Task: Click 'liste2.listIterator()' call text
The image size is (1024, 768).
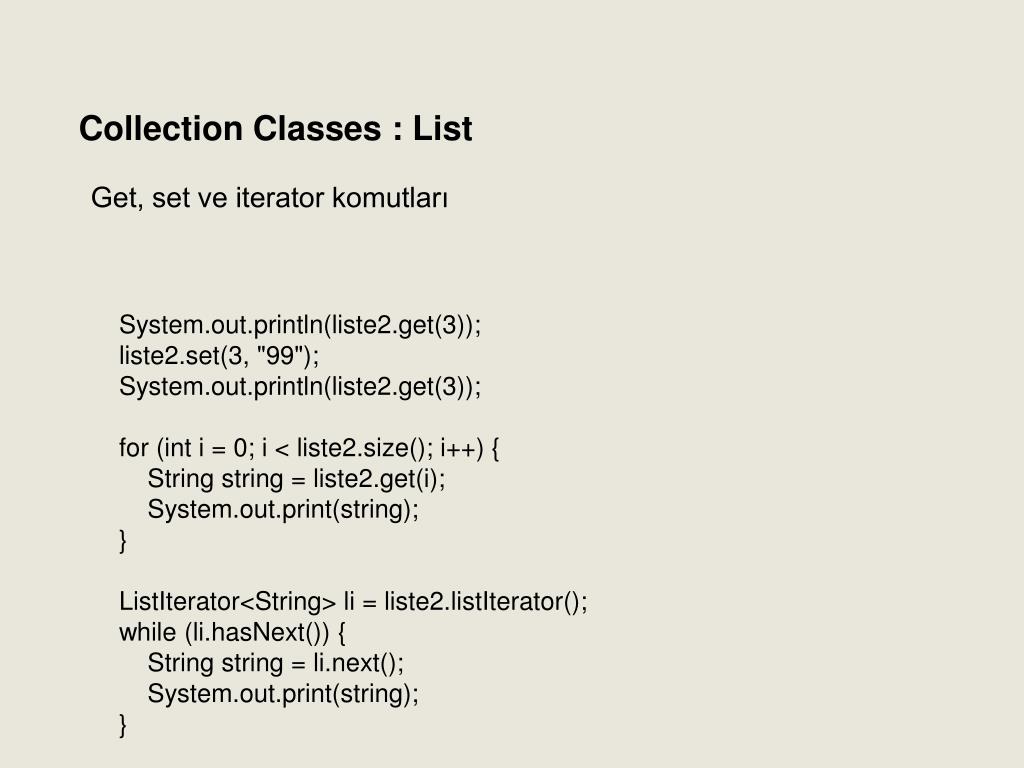Action: point(483,601)
